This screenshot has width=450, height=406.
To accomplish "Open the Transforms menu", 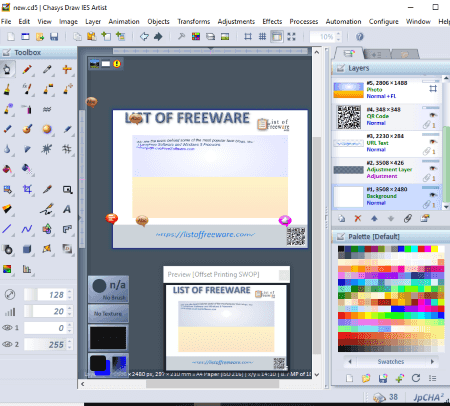I will coord(194,22).
